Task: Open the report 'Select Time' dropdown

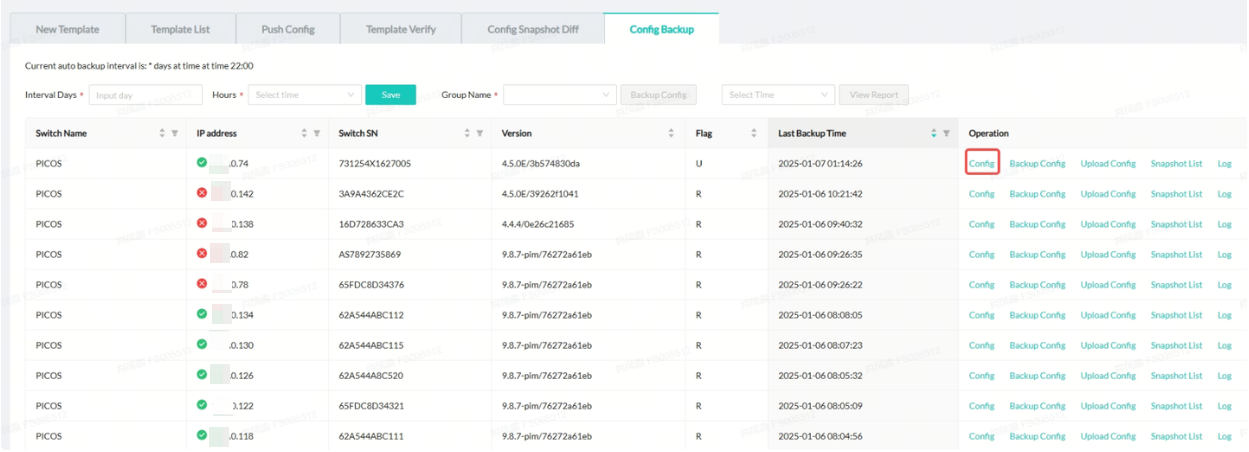Action: [778, 95]
